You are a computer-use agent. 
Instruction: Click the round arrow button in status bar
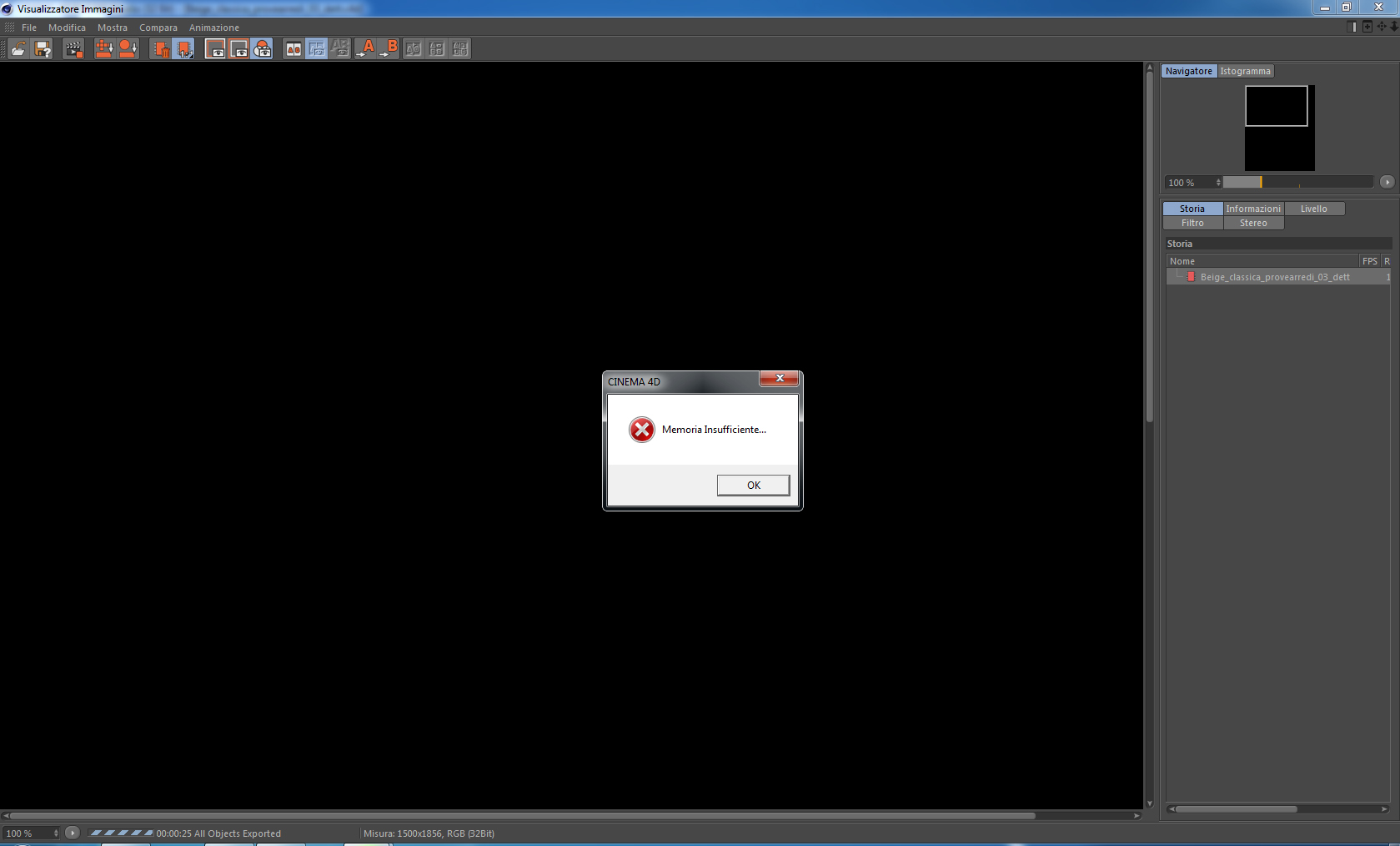click(73, 833)
